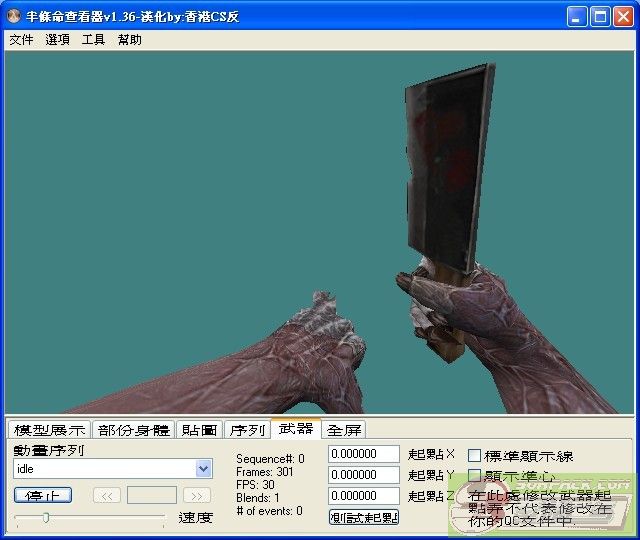The width and height of the screenshot is (640, 540).
Task: Switch to the 貼圖 tab
Action: 199,430
